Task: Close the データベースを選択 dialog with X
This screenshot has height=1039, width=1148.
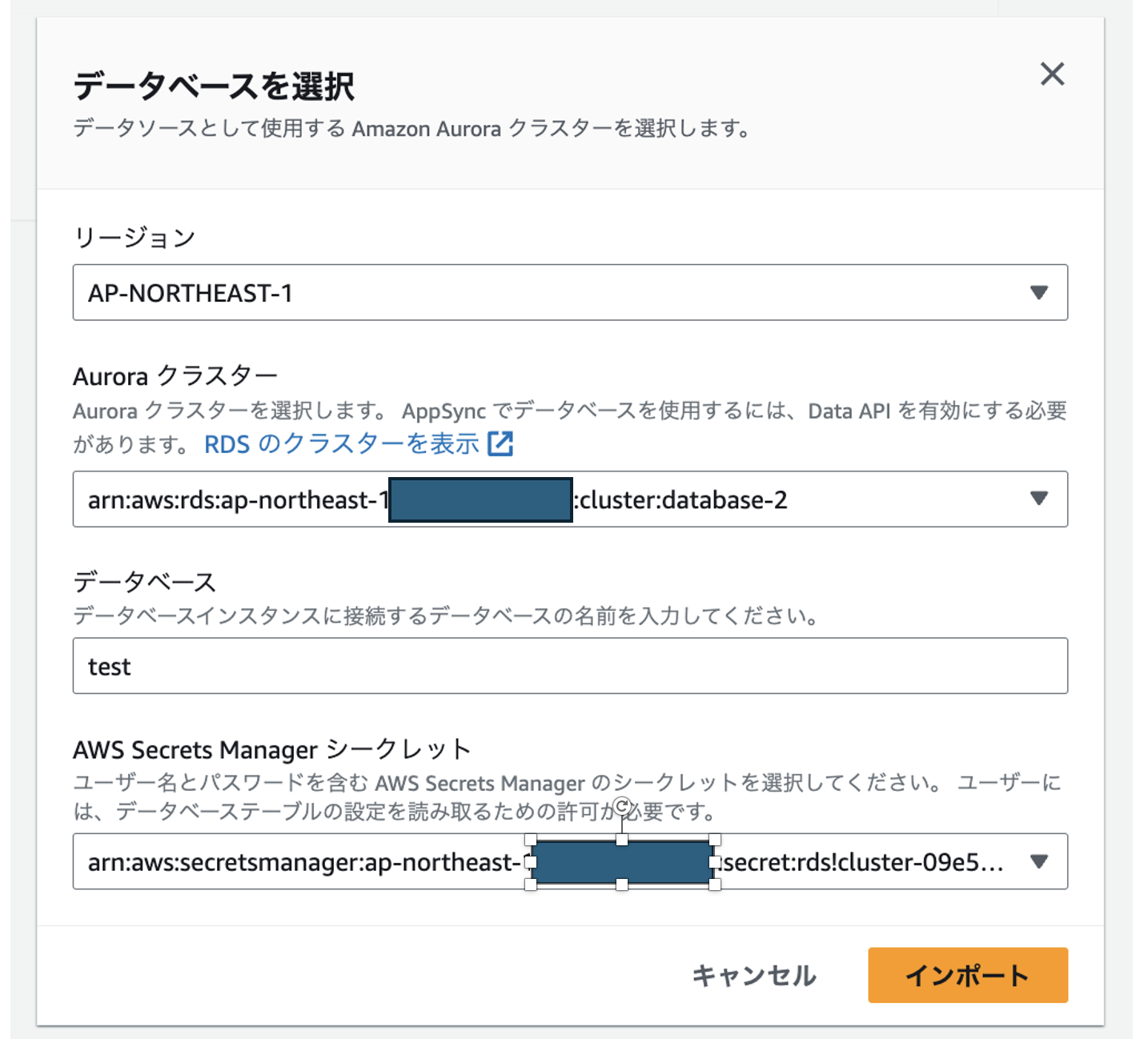Action: point(1052,74)
